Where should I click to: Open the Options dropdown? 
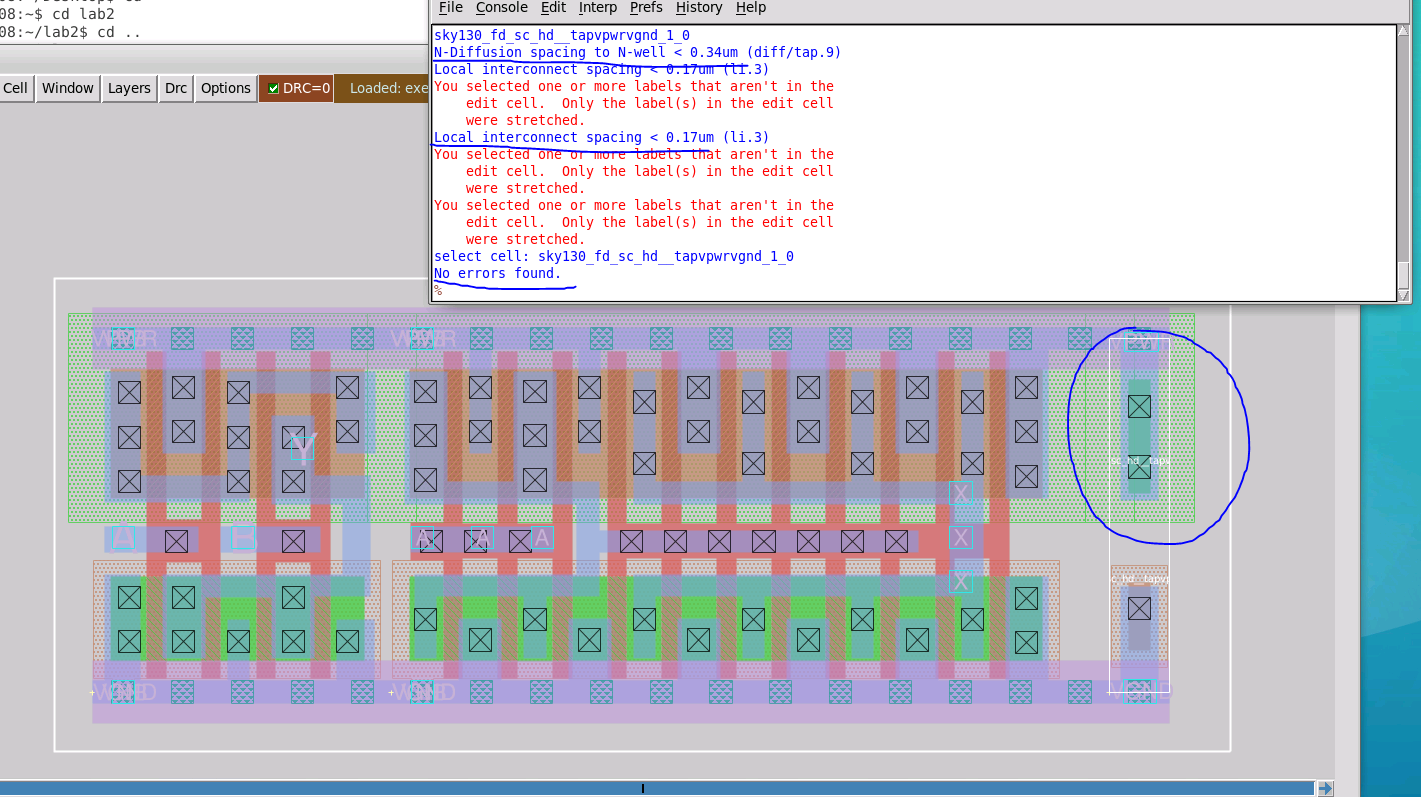click(x=225, y=88)
